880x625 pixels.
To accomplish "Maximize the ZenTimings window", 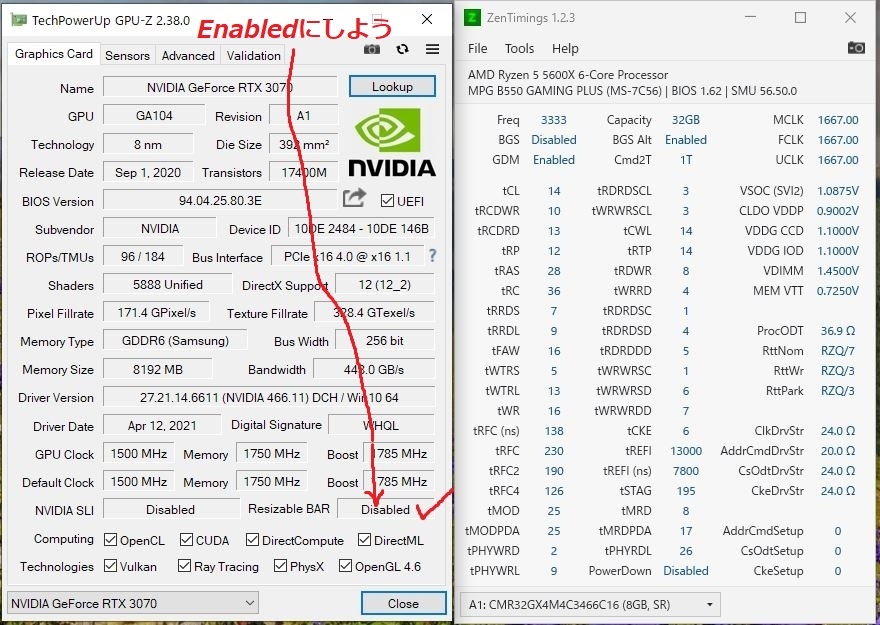I will point(800,18).
